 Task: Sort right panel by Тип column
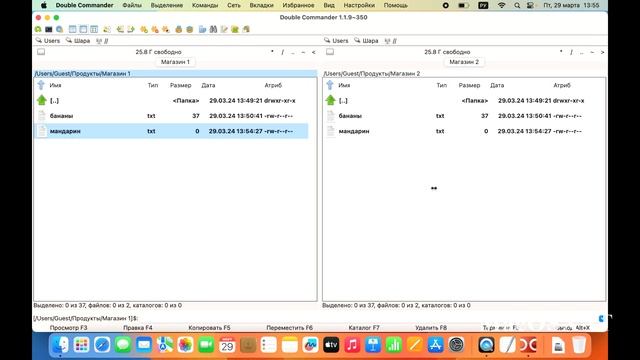[x=442, y=85]
